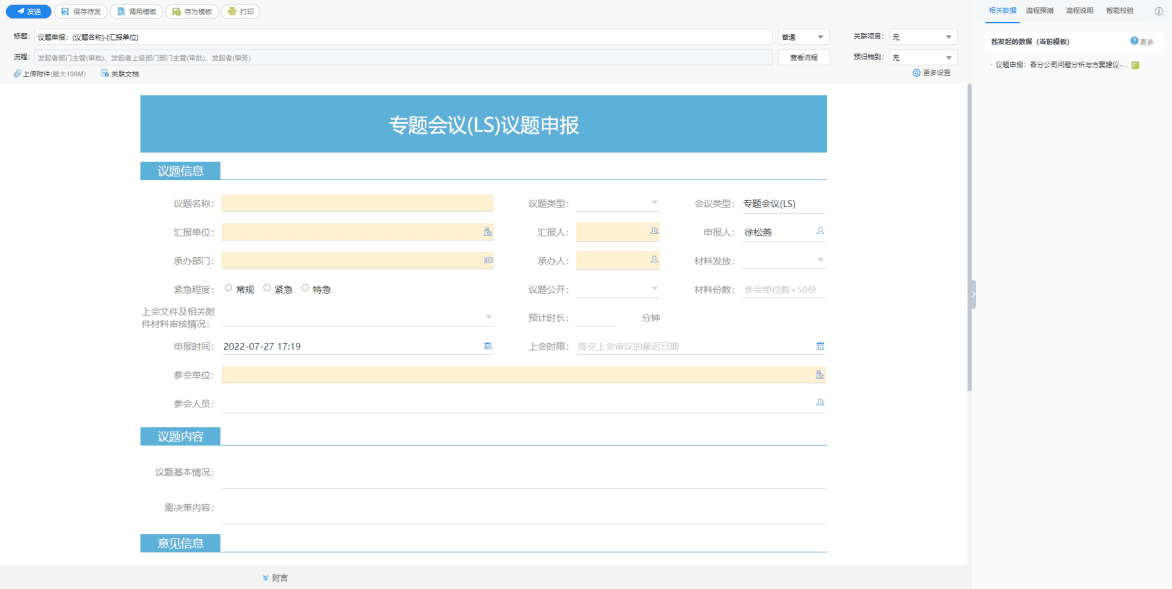Click person icon in 申报人 field
This screenshot has width=1172, height=589.
tap(820, 232)
